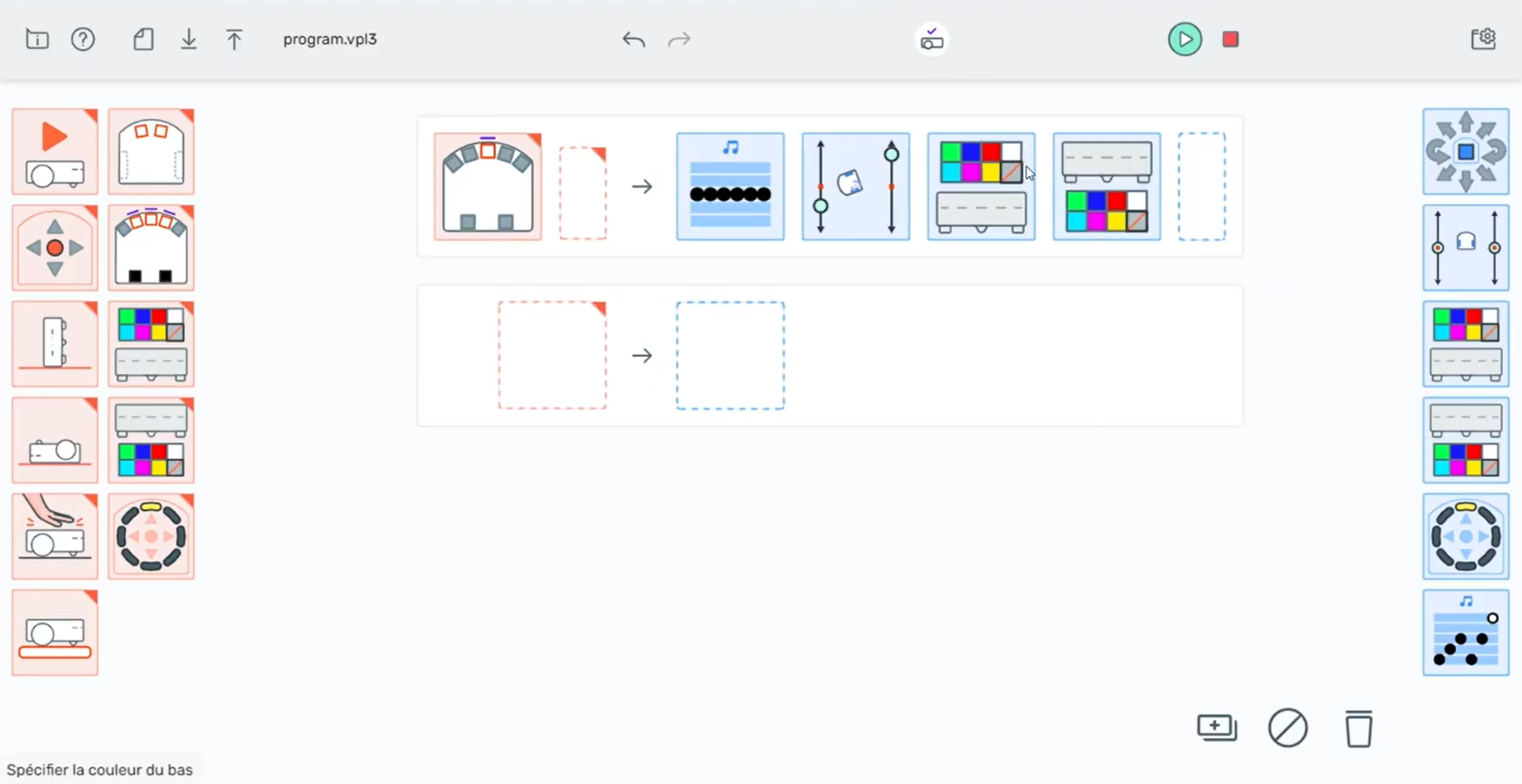Screen dimensions: 1522x784
Task: Stop the running program
Action: click(1230, 39)
